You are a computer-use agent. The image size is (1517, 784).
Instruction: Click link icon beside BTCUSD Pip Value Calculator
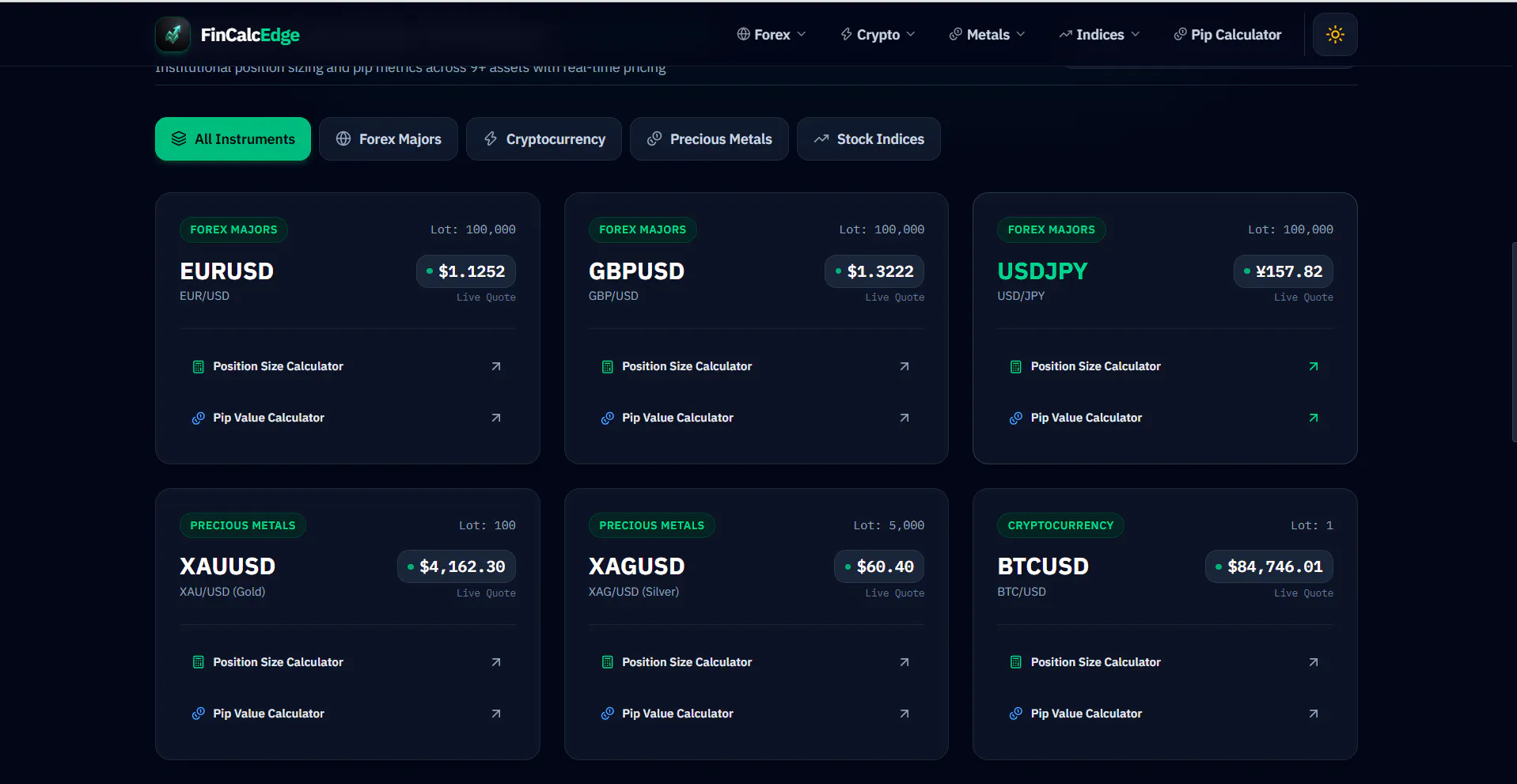(1016, 714)
